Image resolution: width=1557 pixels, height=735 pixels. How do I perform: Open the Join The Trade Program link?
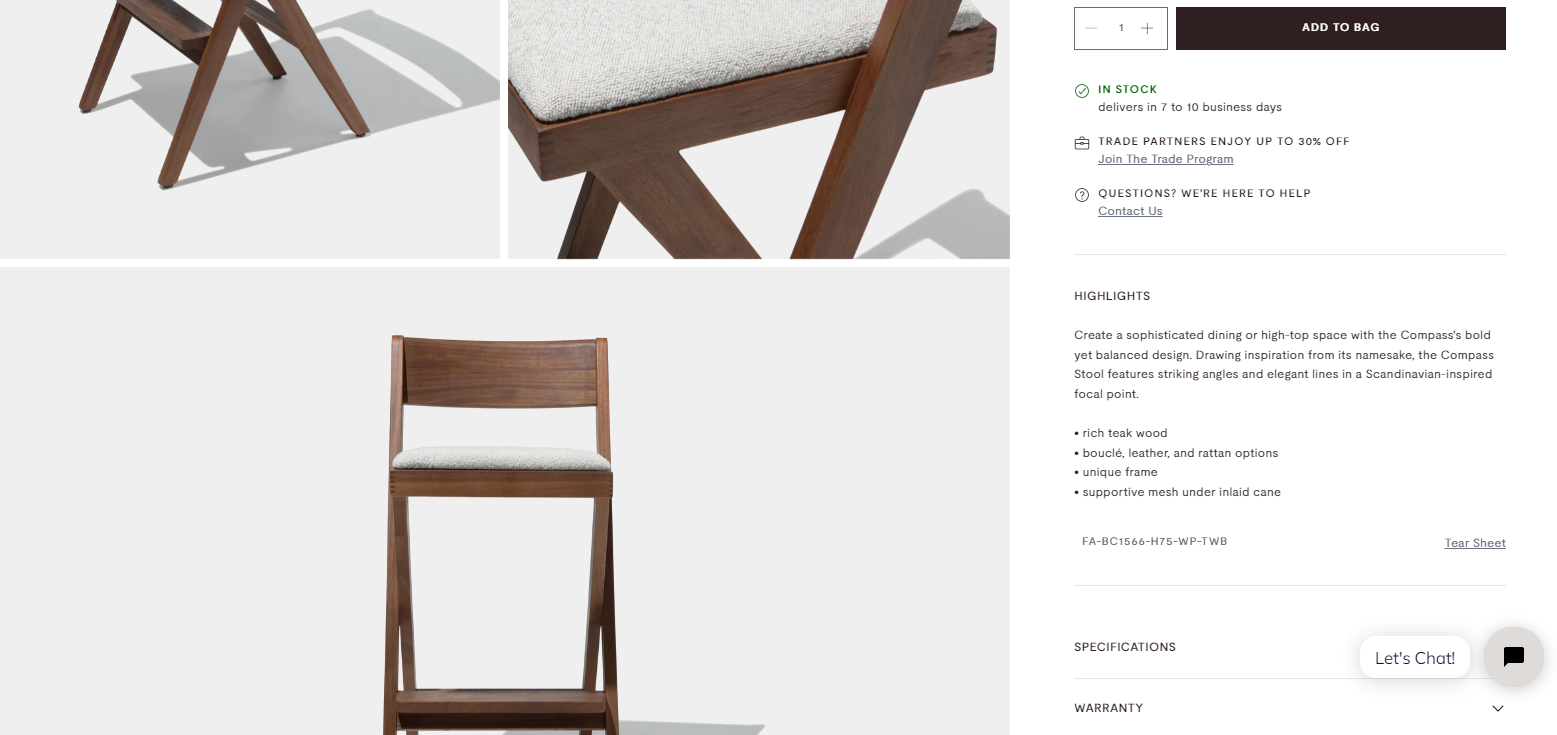pos(1165,159)
